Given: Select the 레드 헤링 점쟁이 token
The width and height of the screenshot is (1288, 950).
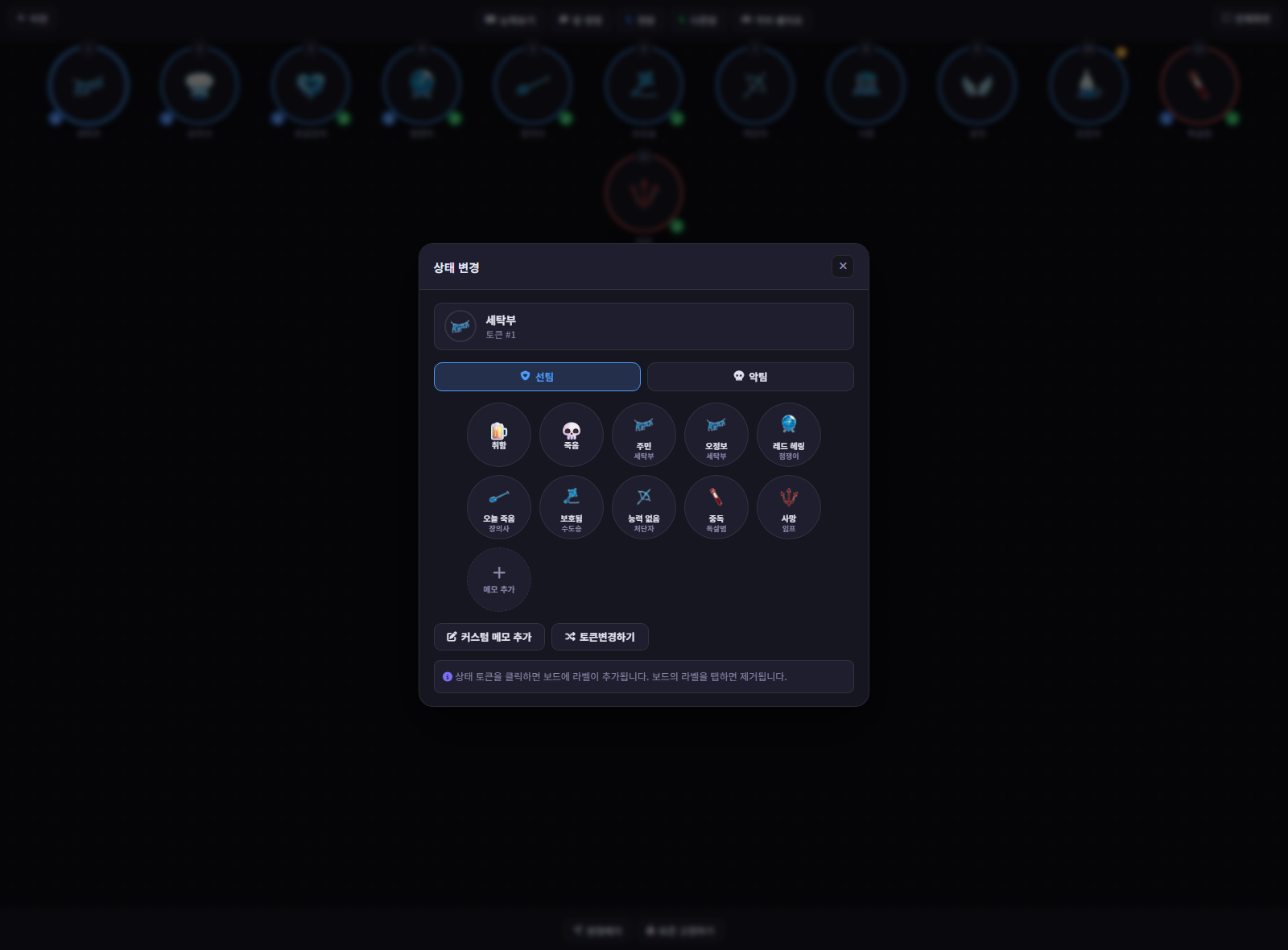Looking at the screenshot, I should pos(789,435).
